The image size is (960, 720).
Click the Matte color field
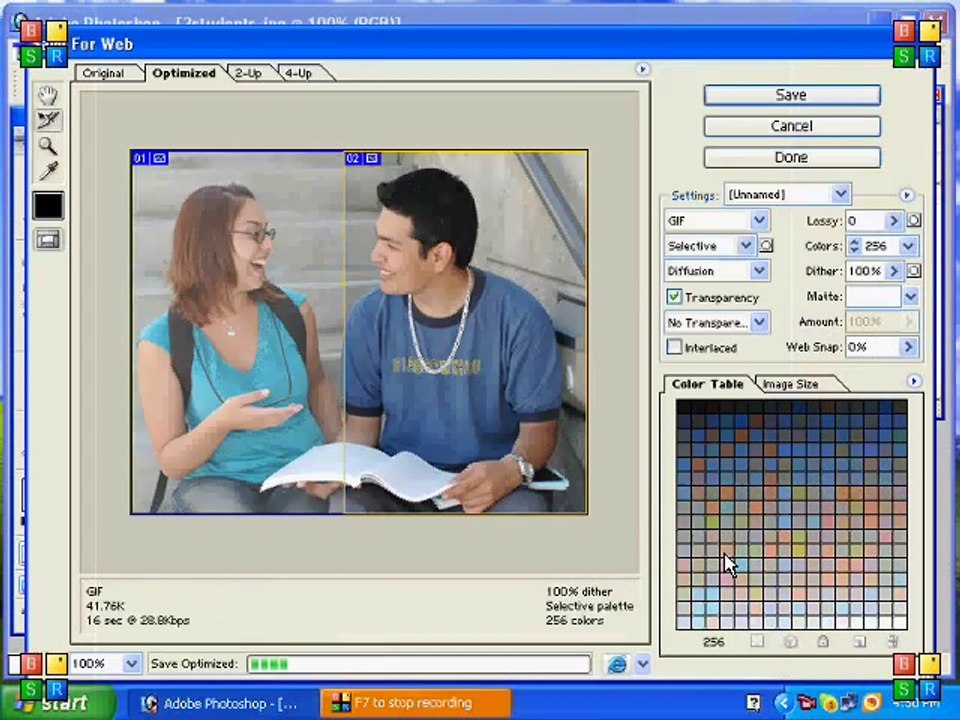pyautogui.click(x=873, y=296)
